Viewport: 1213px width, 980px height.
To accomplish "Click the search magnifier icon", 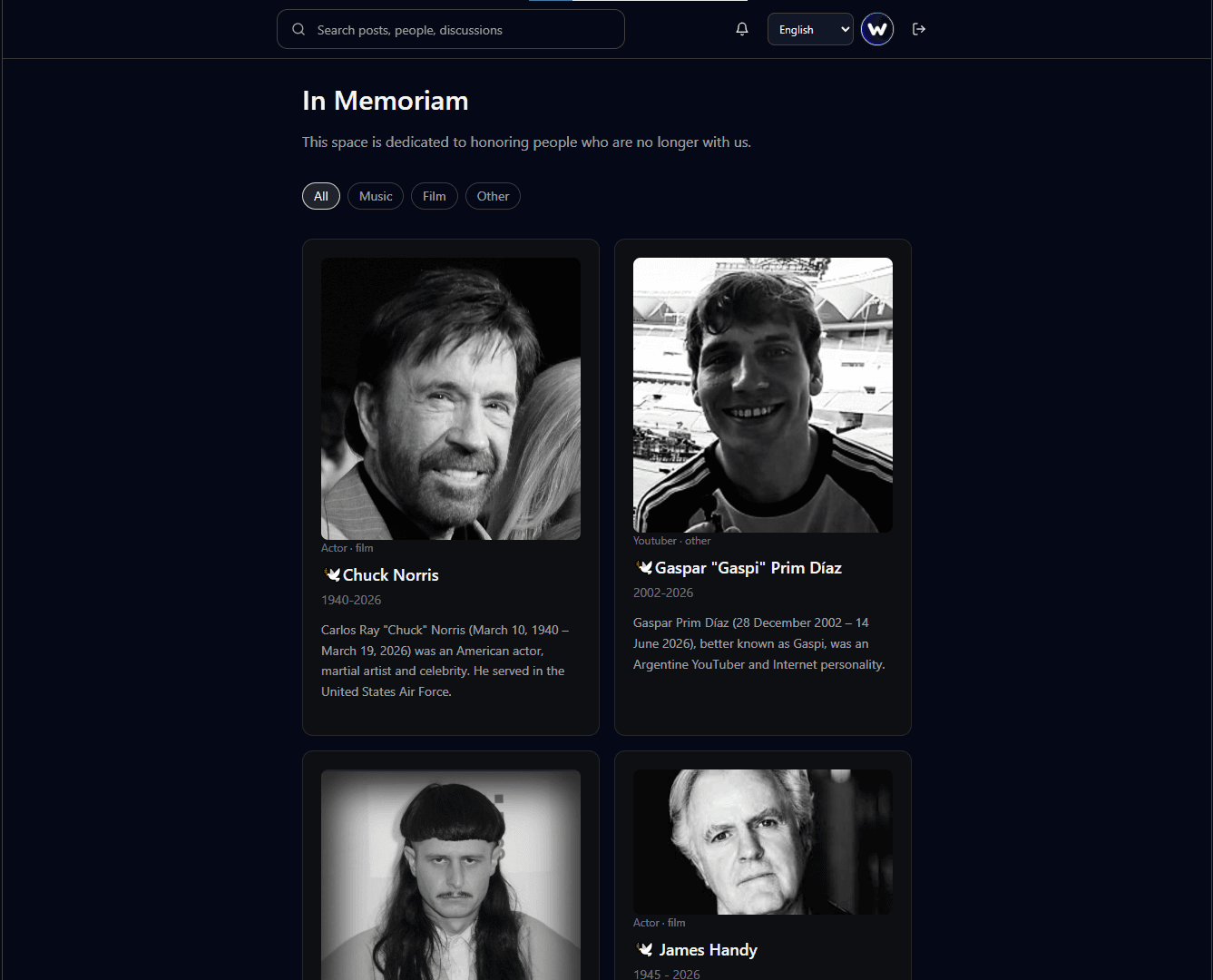I will pyautogui.click(x=298, y=29).
